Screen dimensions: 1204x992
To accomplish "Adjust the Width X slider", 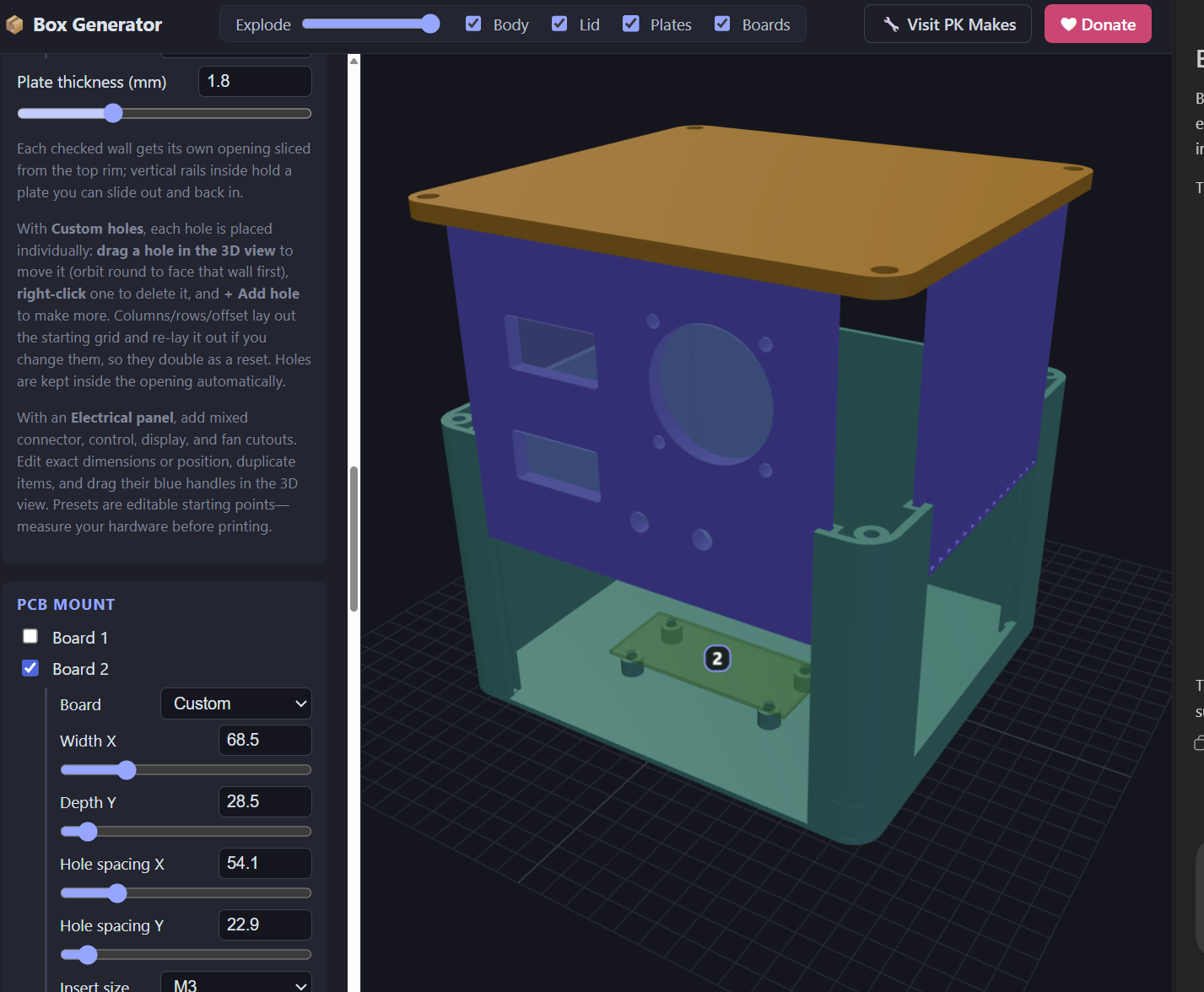I will point(186,769).
